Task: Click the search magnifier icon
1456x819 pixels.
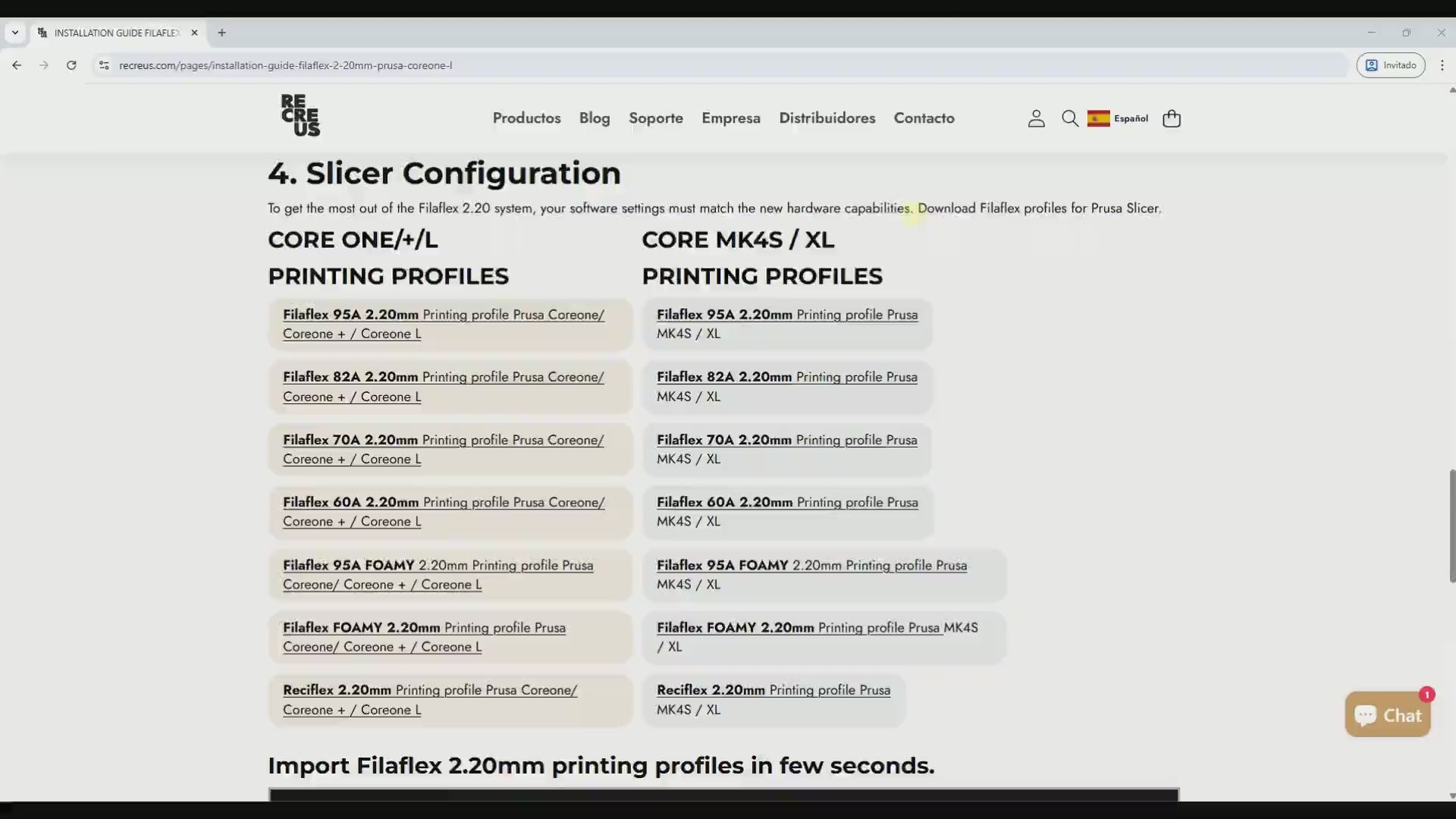Action: [x=1069, y=118]
